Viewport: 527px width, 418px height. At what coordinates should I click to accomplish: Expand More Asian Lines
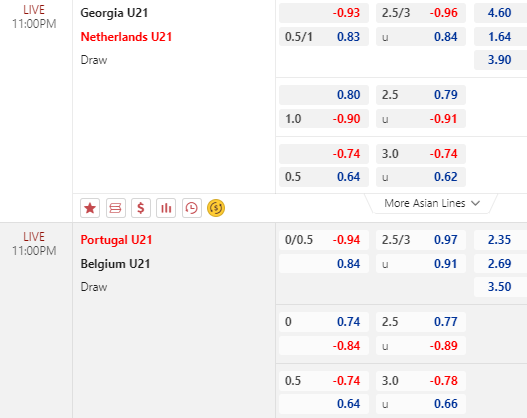coord(432,203)
